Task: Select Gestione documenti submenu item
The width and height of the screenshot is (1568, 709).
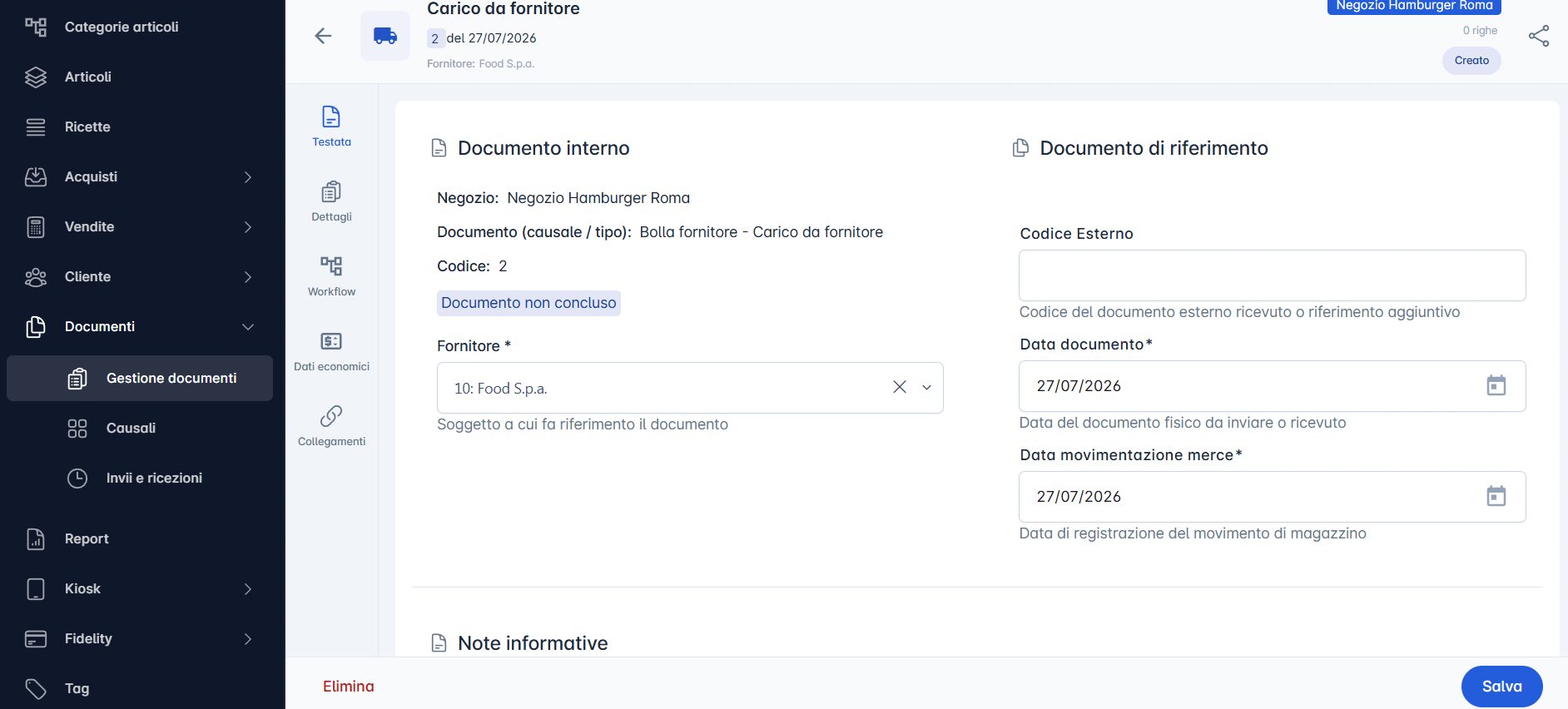Action: point(140,378)
